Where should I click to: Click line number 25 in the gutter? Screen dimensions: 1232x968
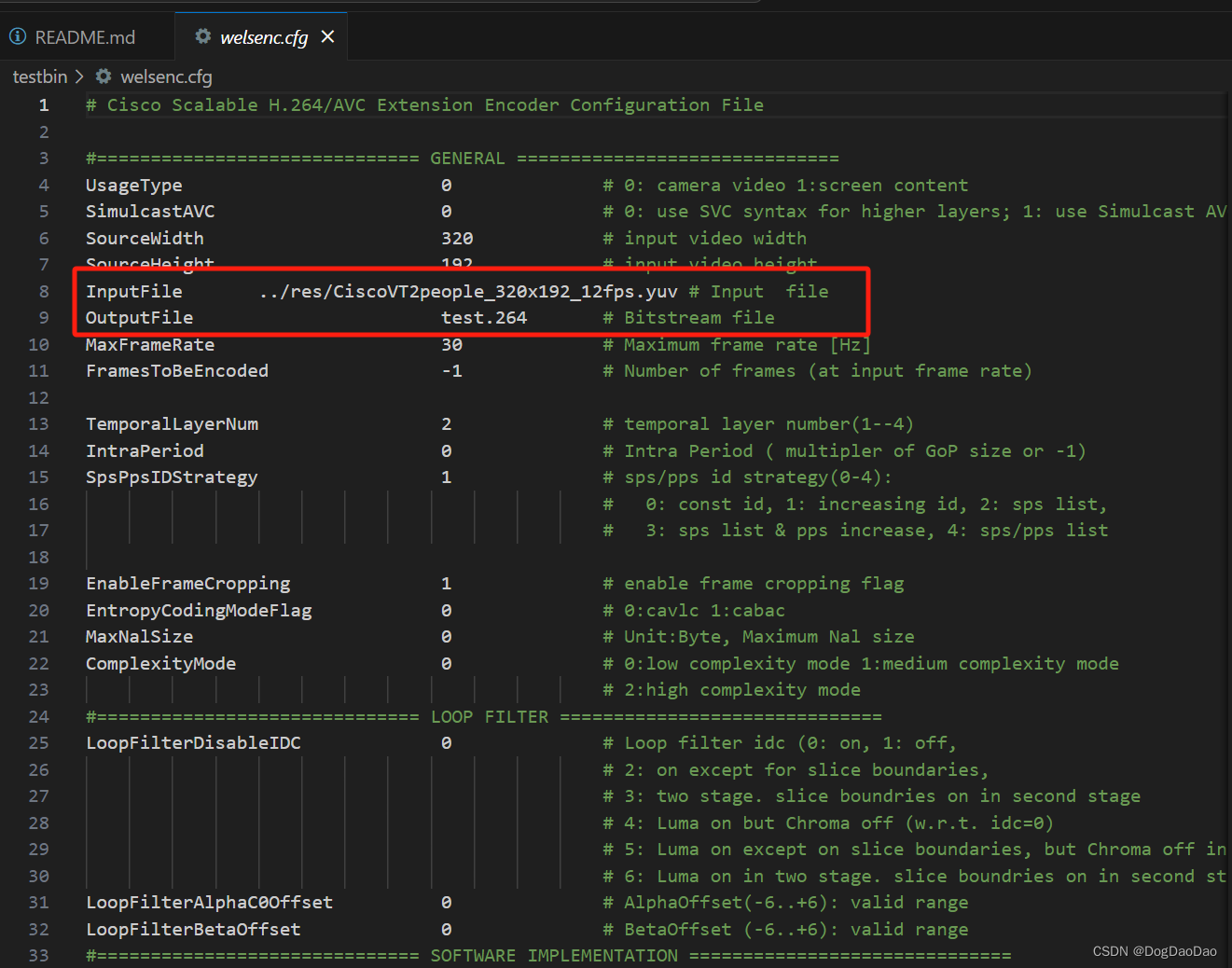[x=38, y=743]
